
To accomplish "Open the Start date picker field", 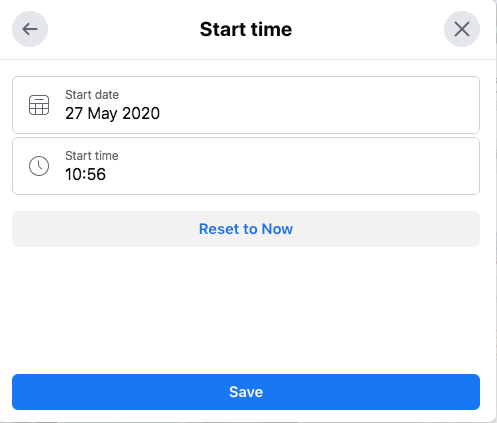I will click(246, 105).
